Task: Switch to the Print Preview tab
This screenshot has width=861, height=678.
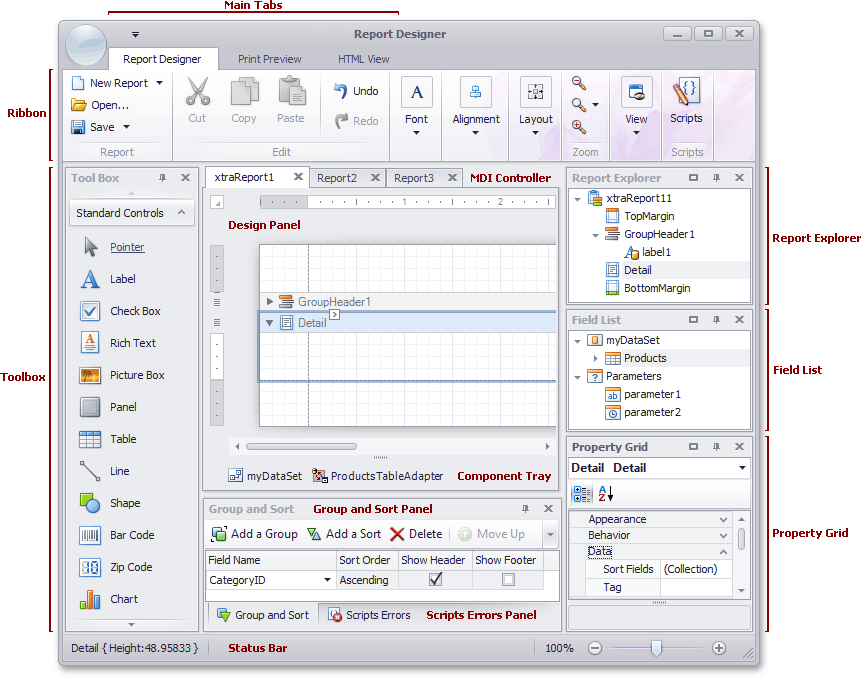Action: click(x=270, y=59)
